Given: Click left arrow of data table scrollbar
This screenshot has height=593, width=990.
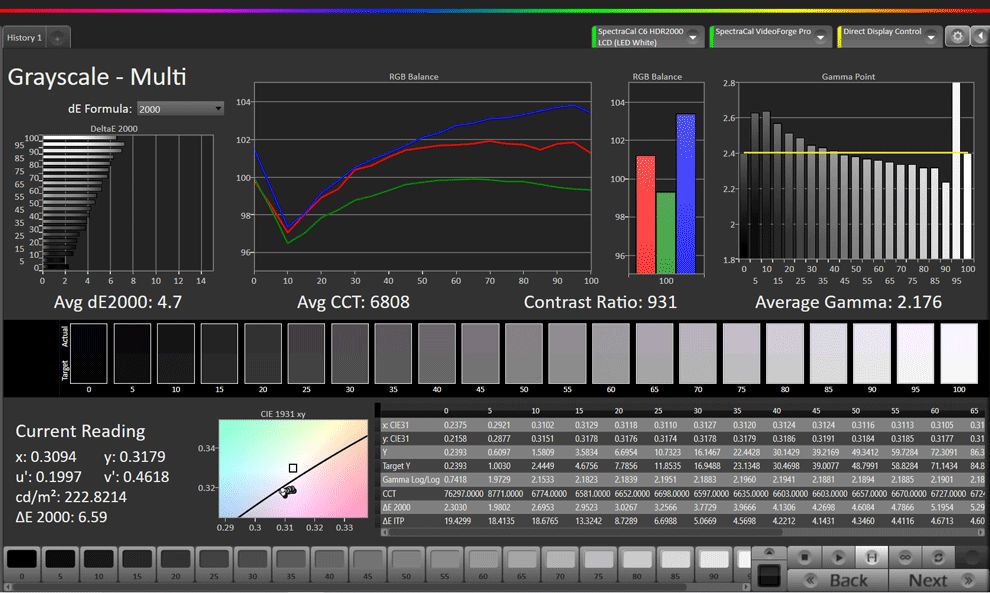Looking at the screenshot, I should pyautogui.click(x=385, y=532).
